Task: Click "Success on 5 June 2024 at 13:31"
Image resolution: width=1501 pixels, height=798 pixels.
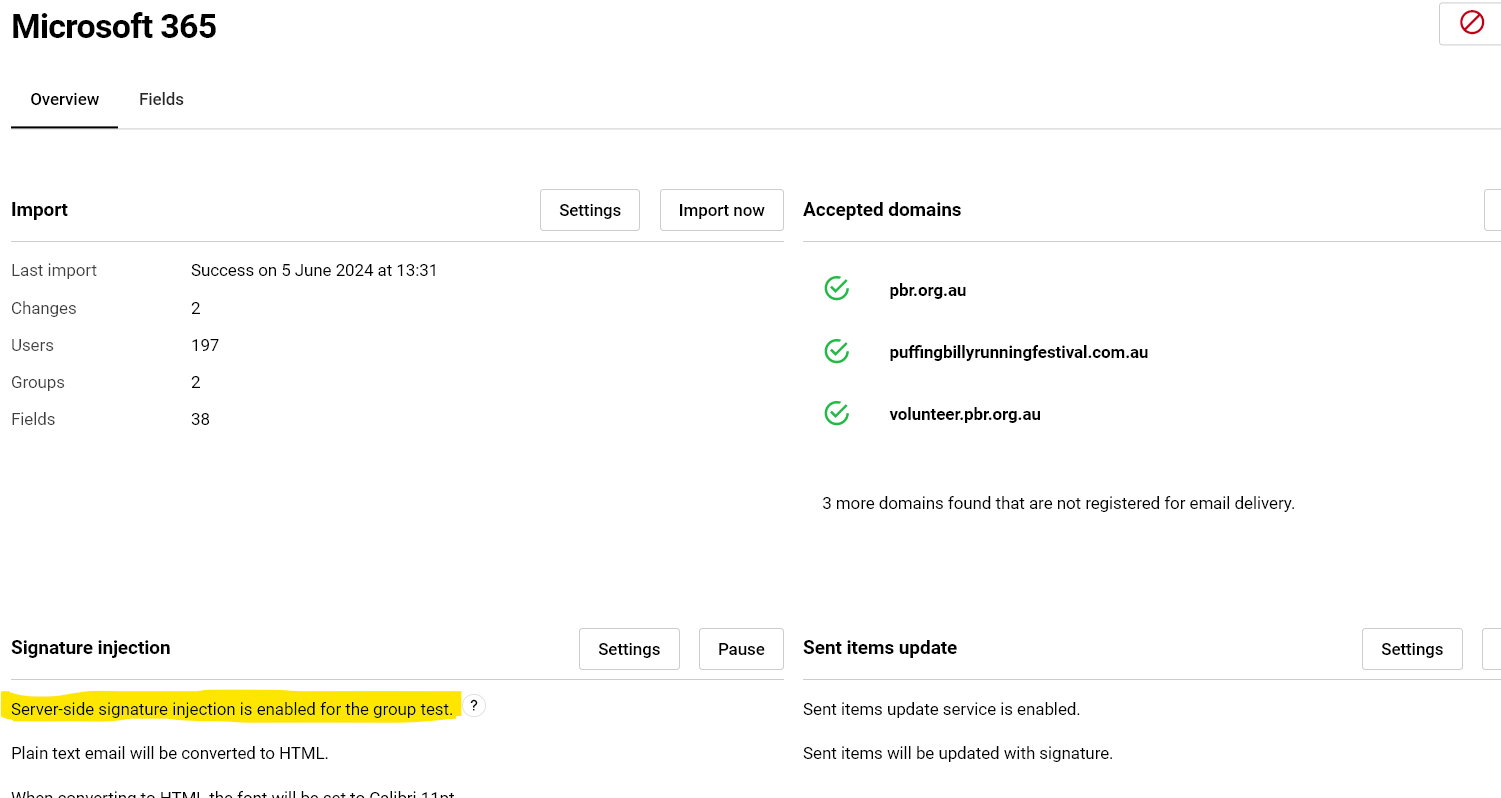Action: click(x=314, y=270)
